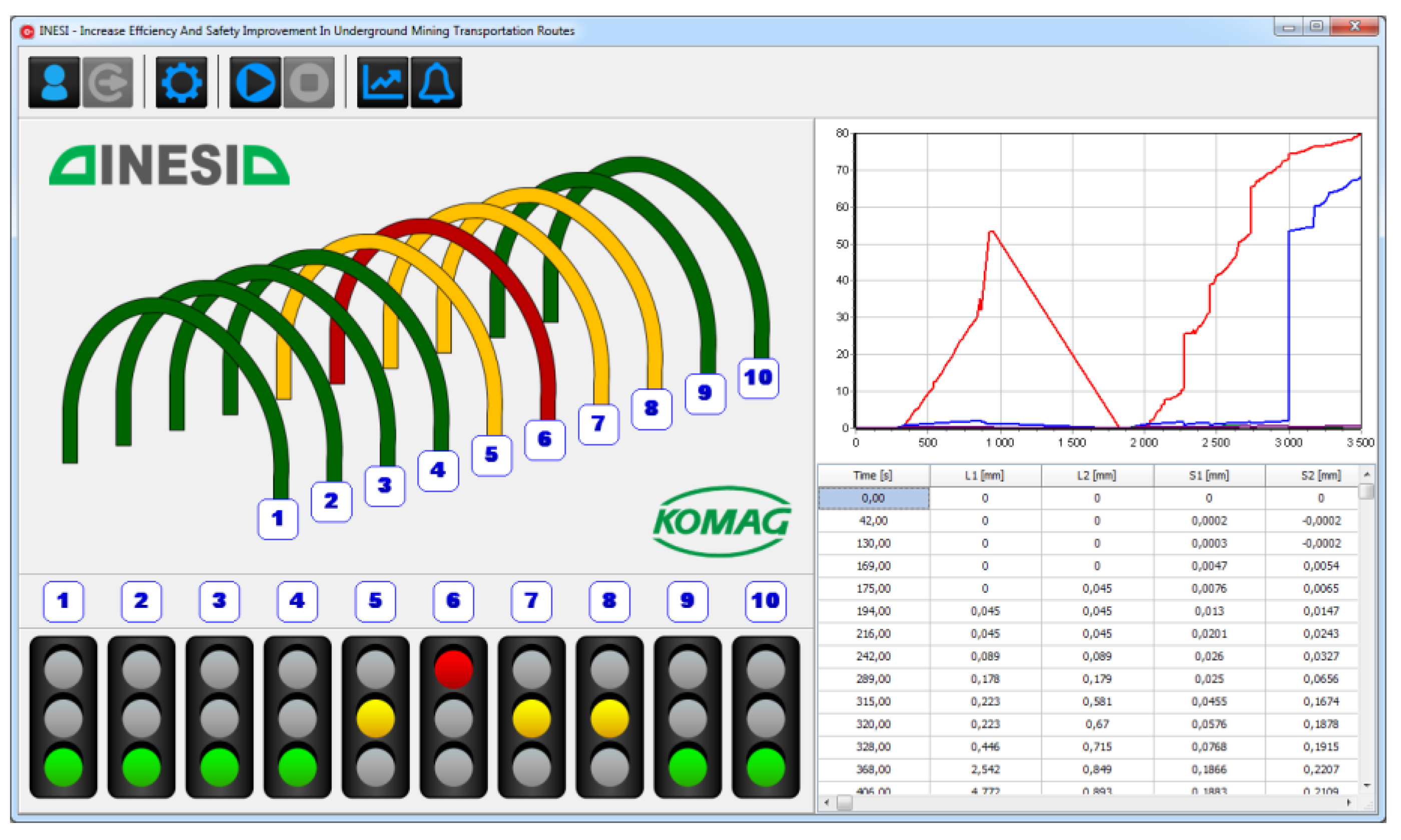The height and width of the screenshot is (840, 1401).
Task: Click the grayed logout arrow icon
Action: click(108, 83)
